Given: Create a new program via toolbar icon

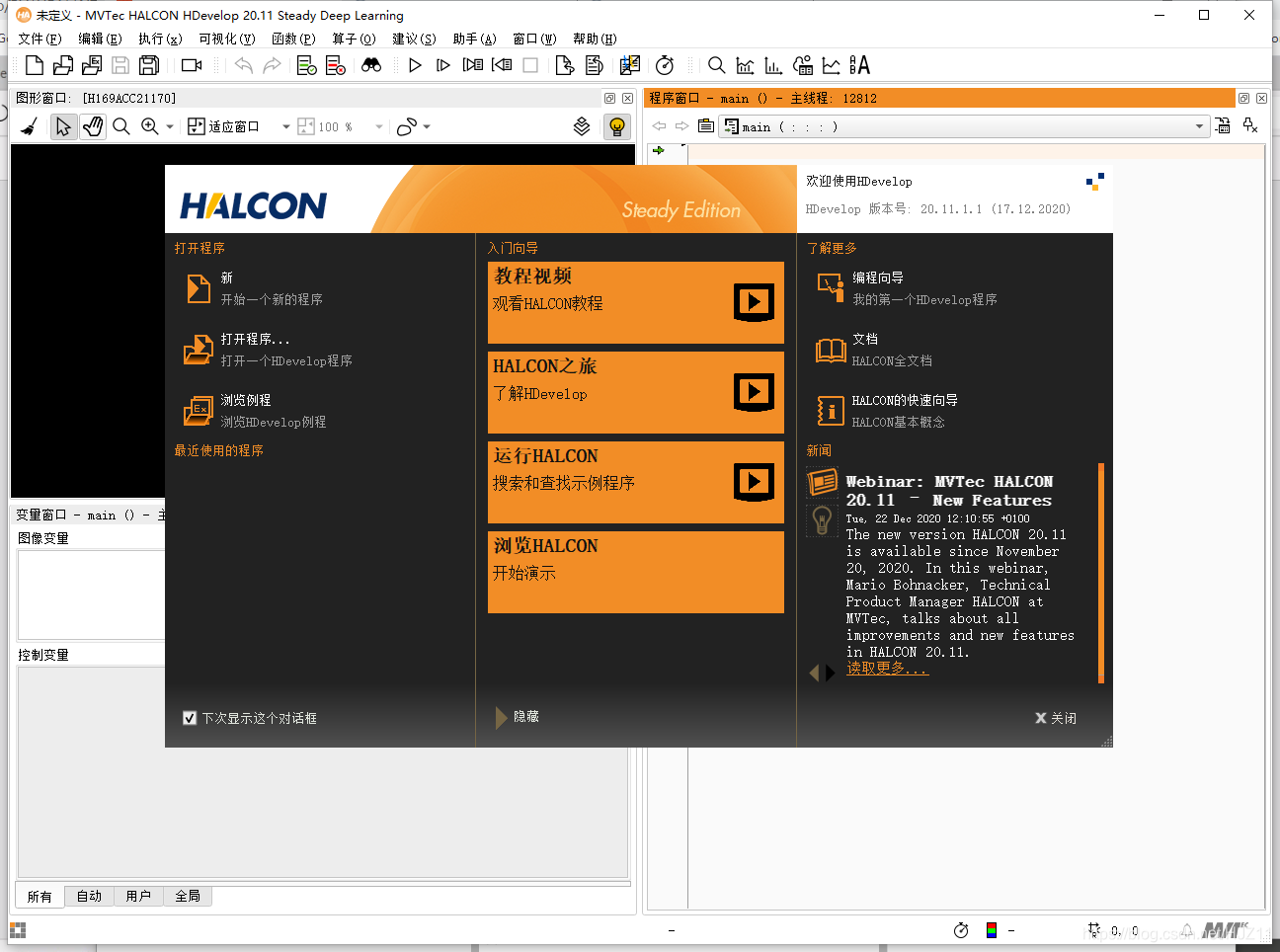Looking at the screenshot, I should click(x=33, y=64).
